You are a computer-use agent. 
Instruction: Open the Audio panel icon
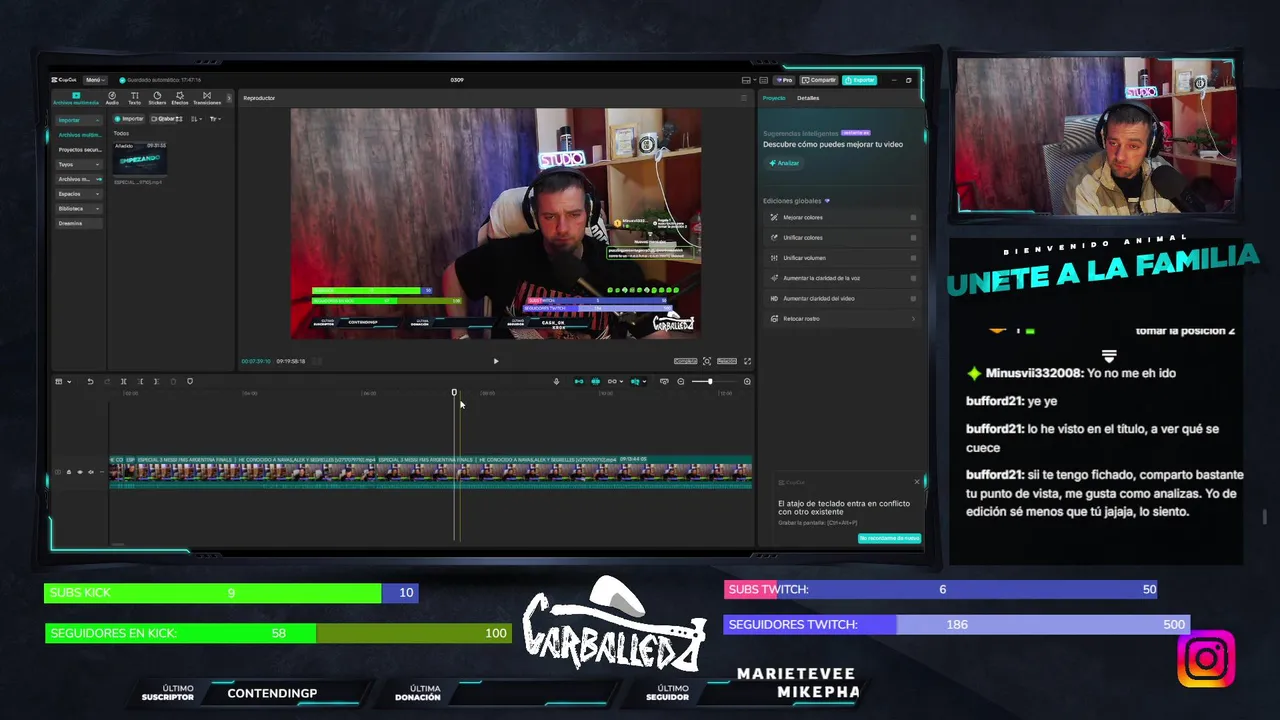click(x=112, y=98)
